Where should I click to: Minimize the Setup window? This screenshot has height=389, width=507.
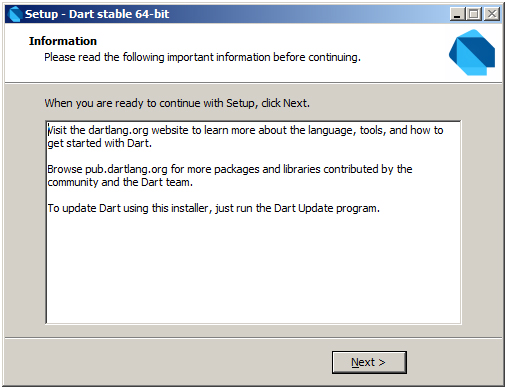pyautogui.click(x=457, y=14)
